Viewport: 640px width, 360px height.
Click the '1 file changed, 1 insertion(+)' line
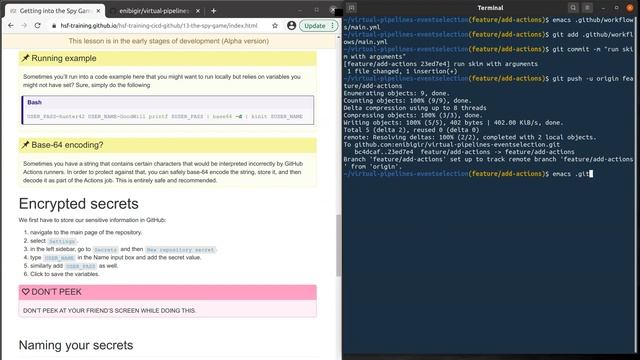coord(402,71)
